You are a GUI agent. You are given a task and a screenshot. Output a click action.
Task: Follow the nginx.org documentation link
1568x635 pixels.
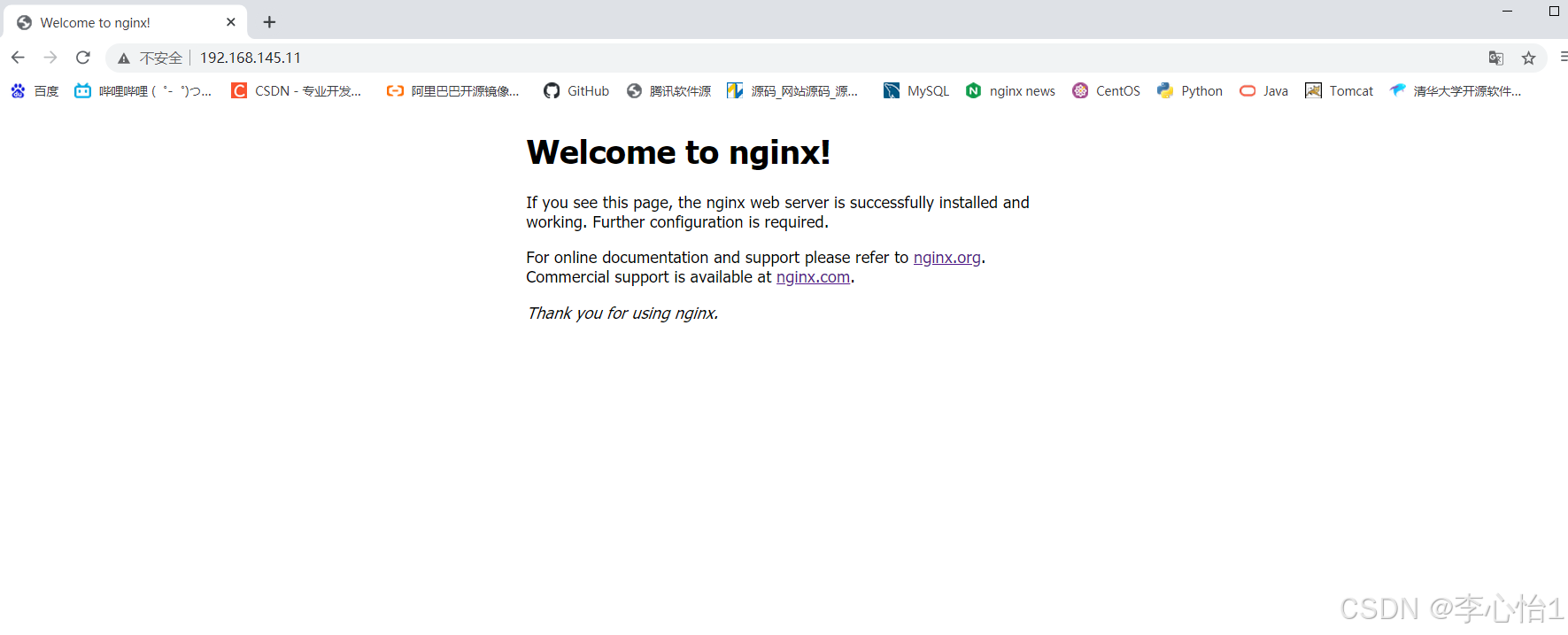947,258
